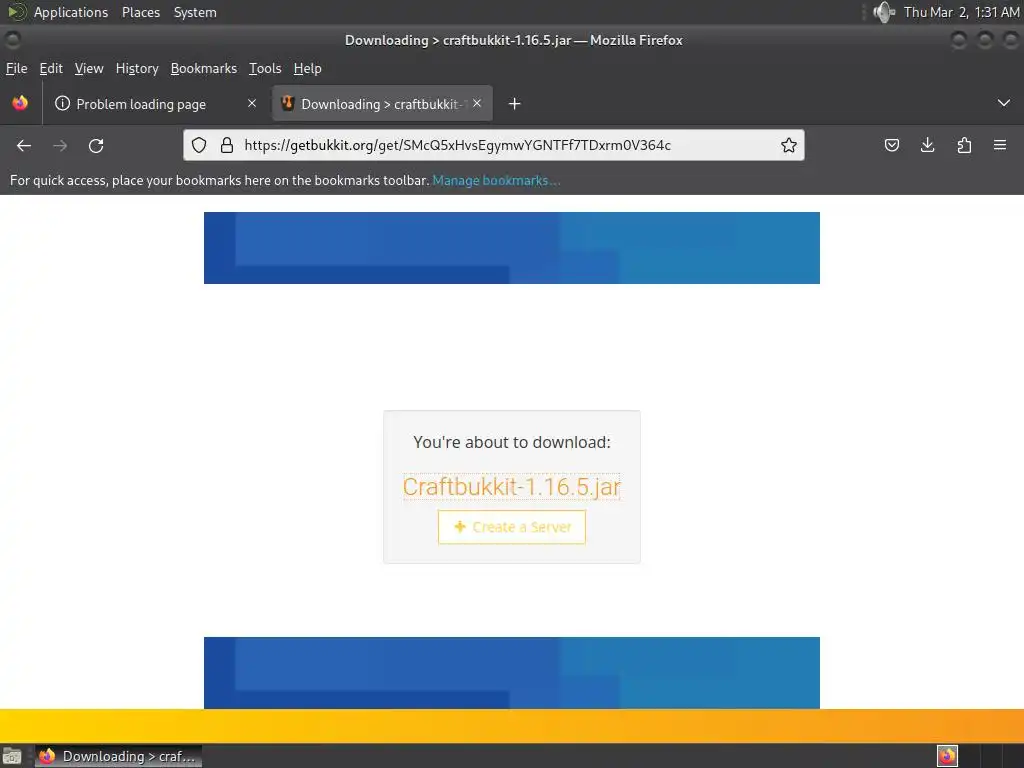Click Firefox icon in bottom-right panel
The height and width of the screenshot is (768, 1024).
click(947, 756)
